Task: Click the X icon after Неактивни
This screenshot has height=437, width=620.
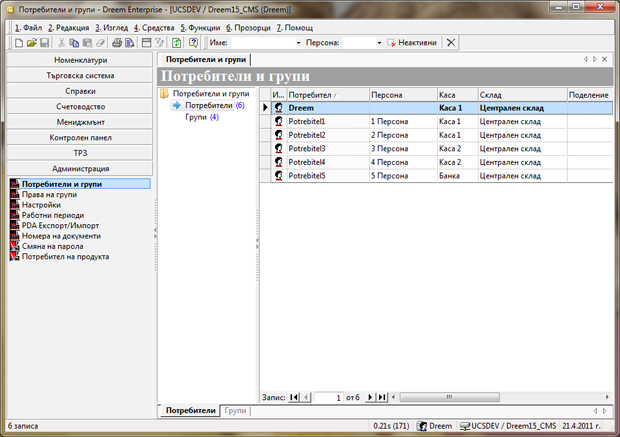Action: [x=451, y=43]
